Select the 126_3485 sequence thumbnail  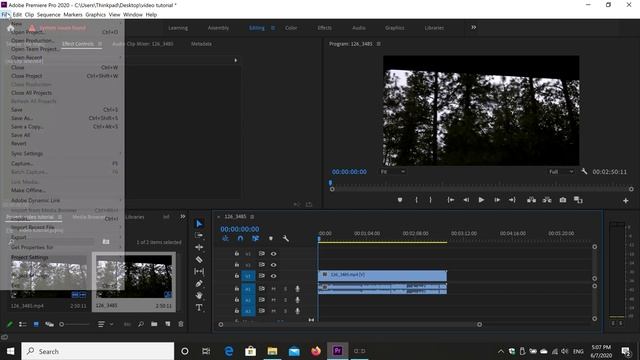(x=134, y=276)
